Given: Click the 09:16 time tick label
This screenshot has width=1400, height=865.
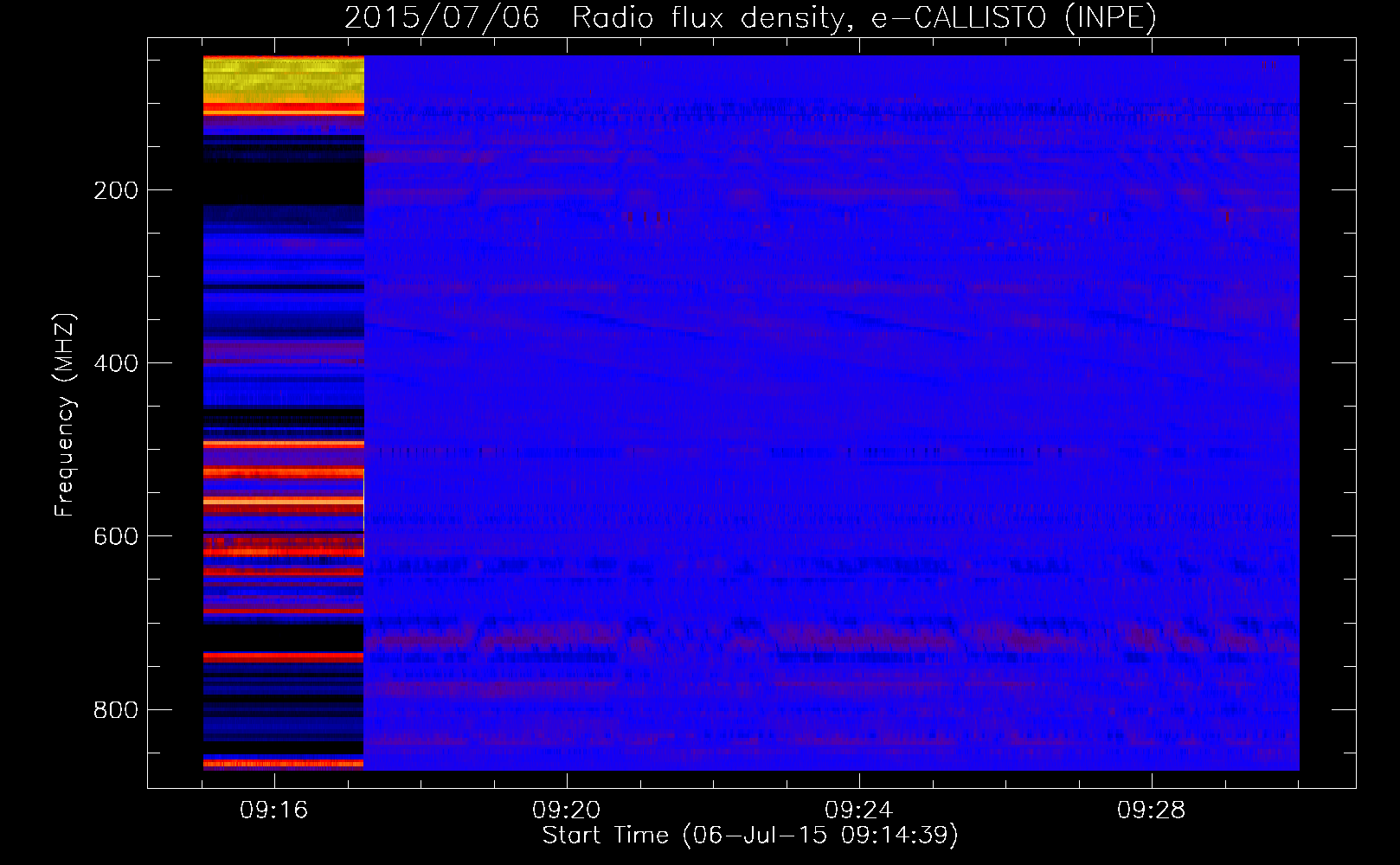Looking at the screenshot, I should tap(274, 811).
